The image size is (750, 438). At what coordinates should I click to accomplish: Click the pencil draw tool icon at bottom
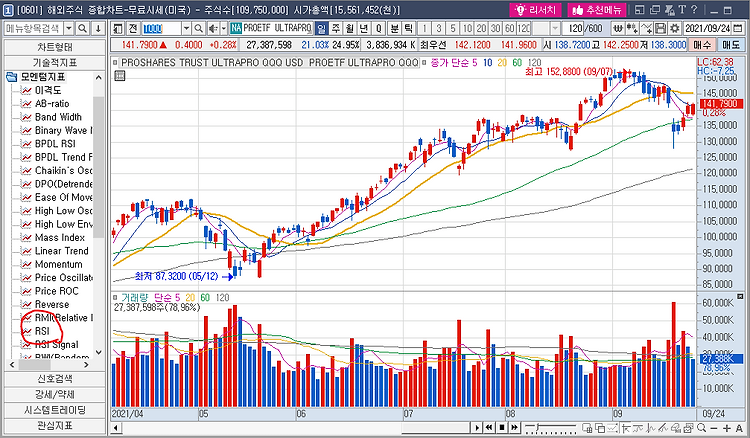(663, 427)
